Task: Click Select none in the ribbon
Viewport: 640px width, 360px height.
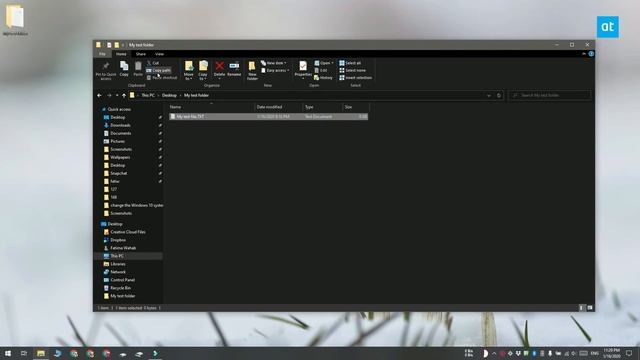Action: click(x=353, y=71)
